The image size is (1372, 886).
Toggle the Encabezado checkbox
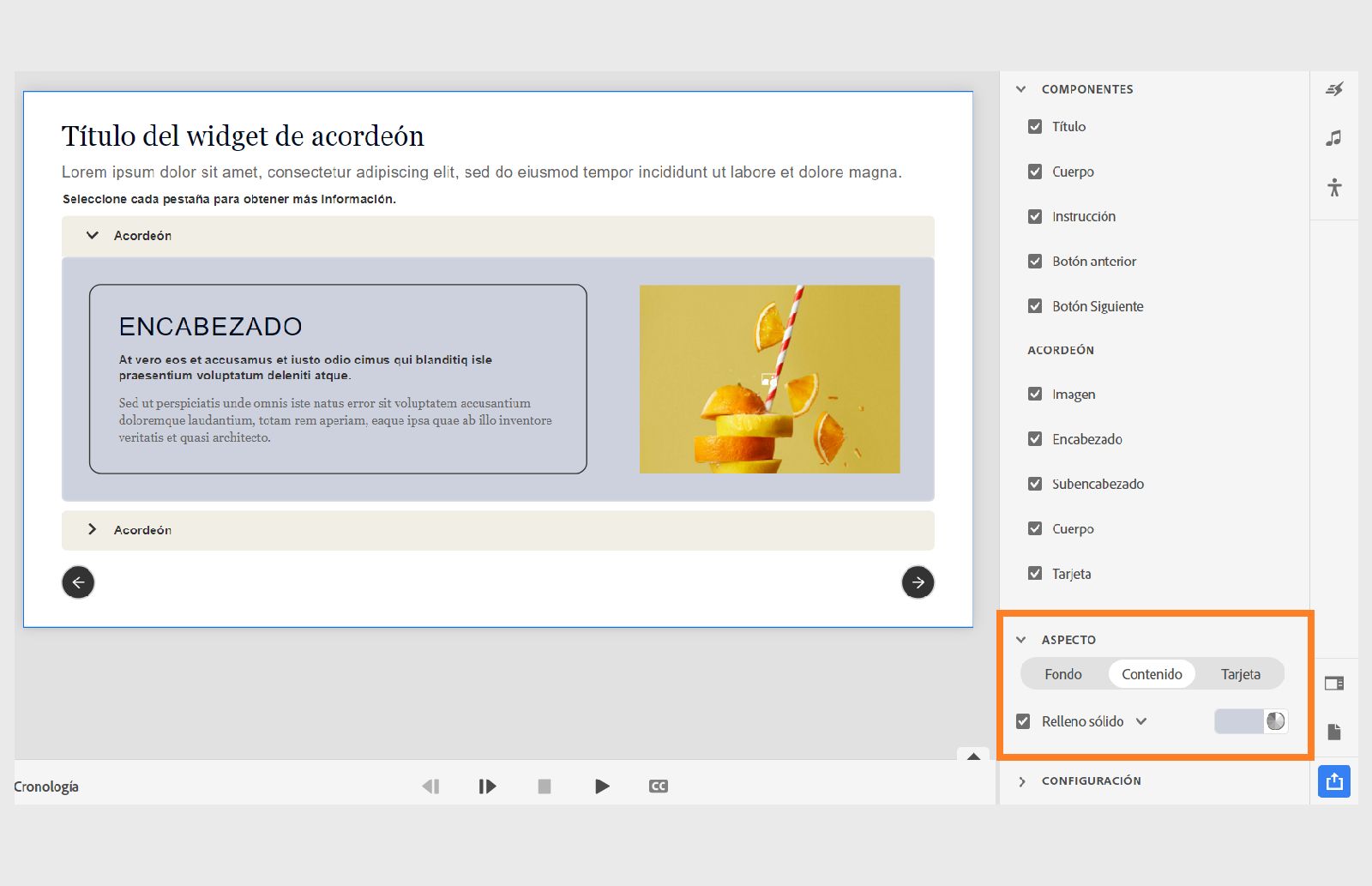[x=1035, y=439]
